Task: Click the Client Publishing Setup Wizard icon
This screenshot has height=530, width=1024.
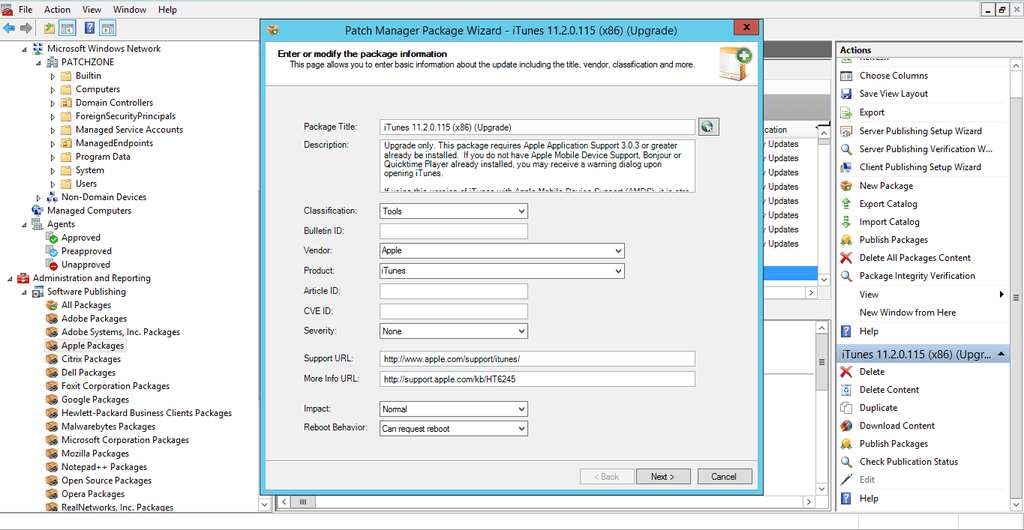Action: pyautogui.click(x=846, y=167)
